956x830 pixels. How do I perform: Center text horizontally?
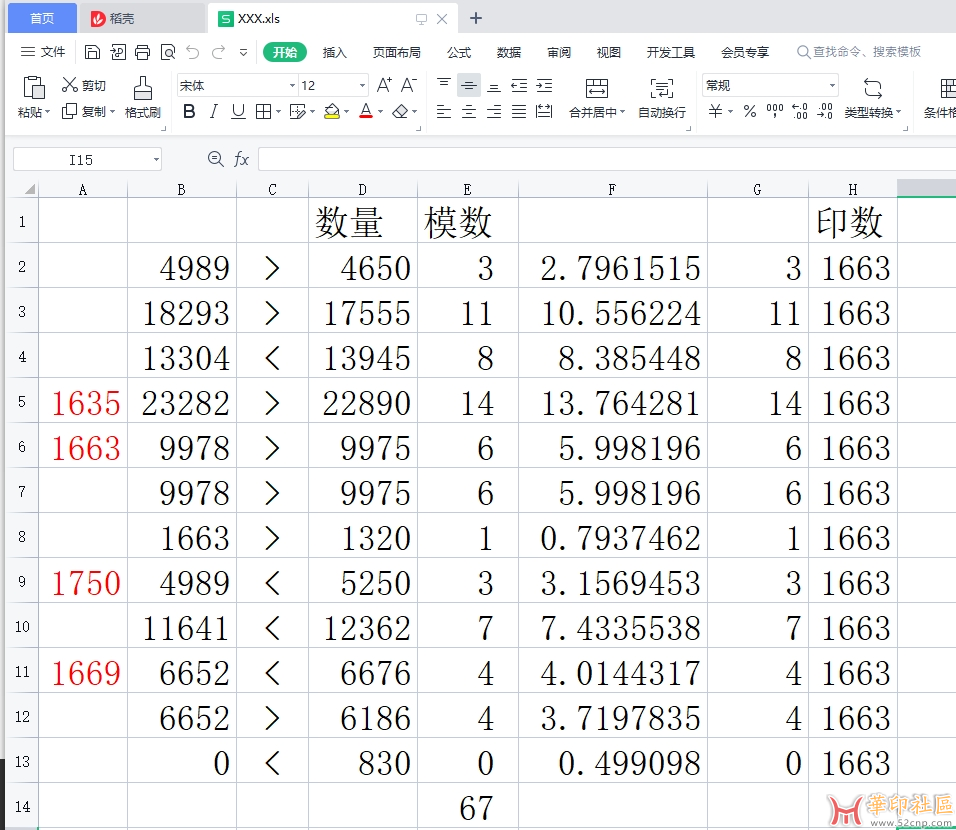coord(469,112)
